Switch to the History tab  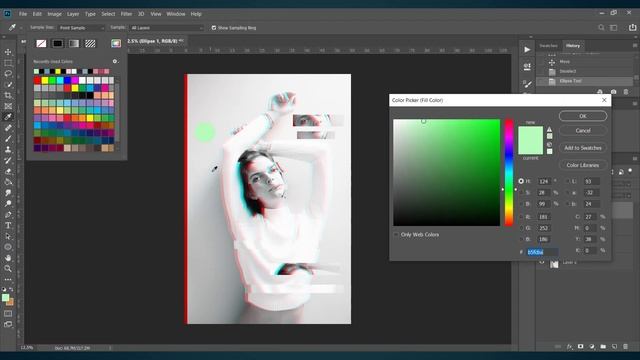tap(573, 46)
